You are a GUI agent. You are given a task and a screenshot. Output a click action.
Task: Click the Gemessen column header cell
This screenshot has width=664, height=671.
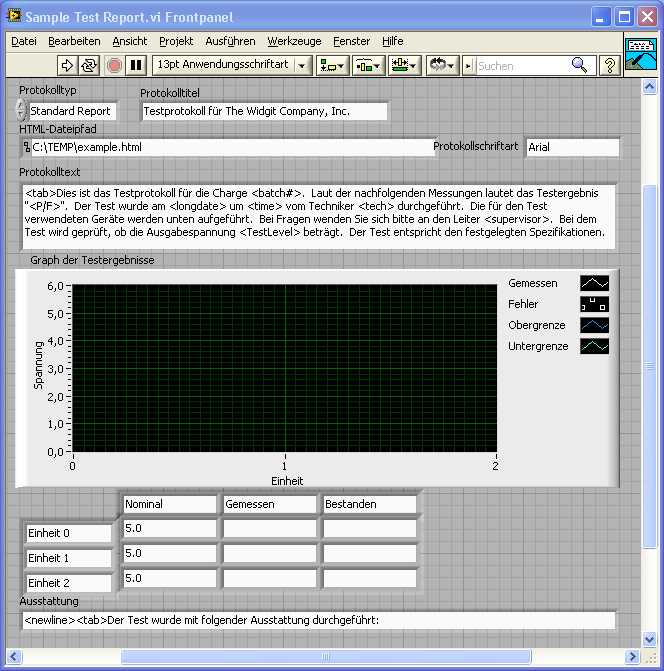270,504
